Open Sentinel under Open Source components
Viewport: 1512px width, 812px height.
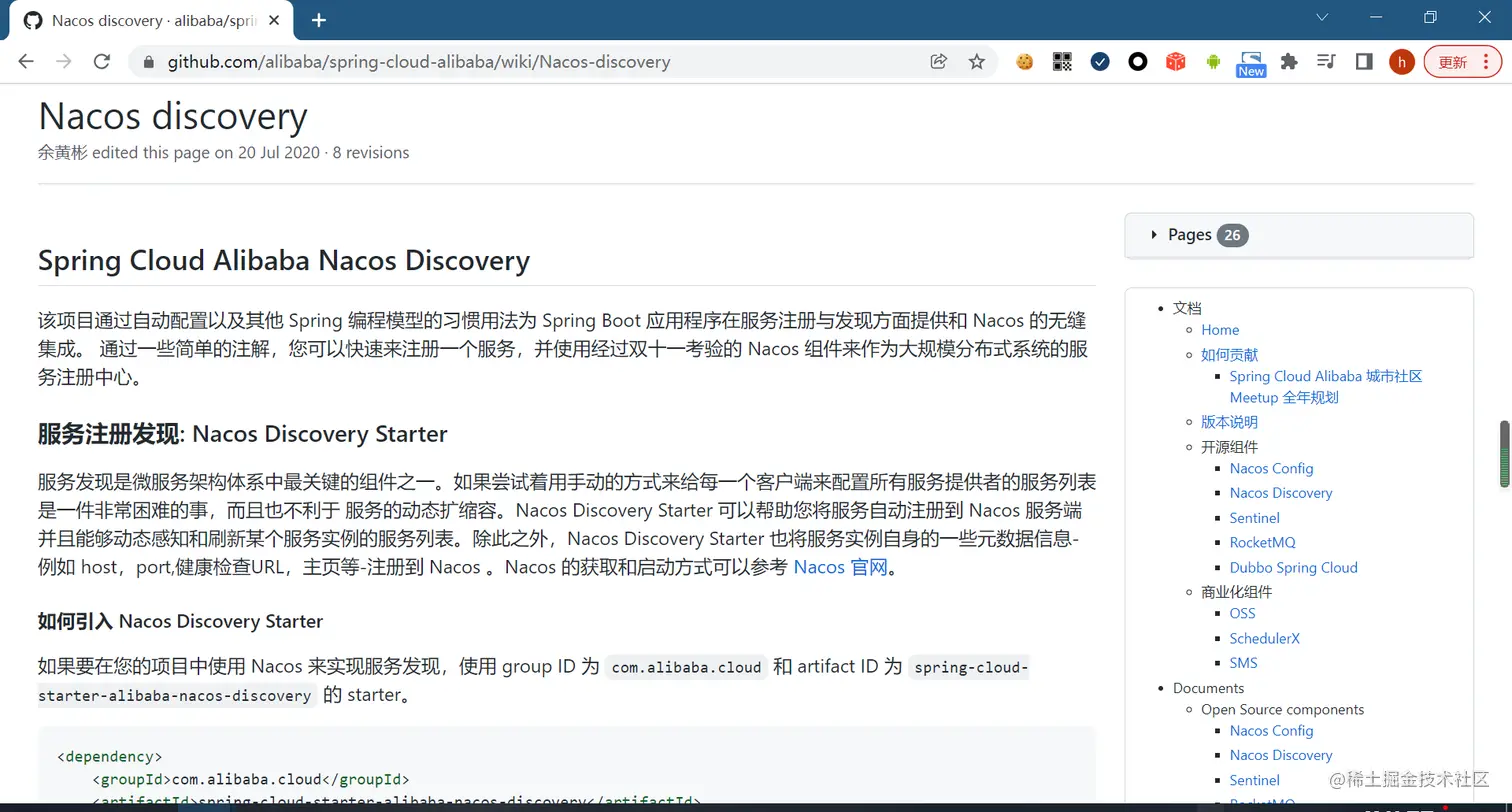coord(1254,780)
